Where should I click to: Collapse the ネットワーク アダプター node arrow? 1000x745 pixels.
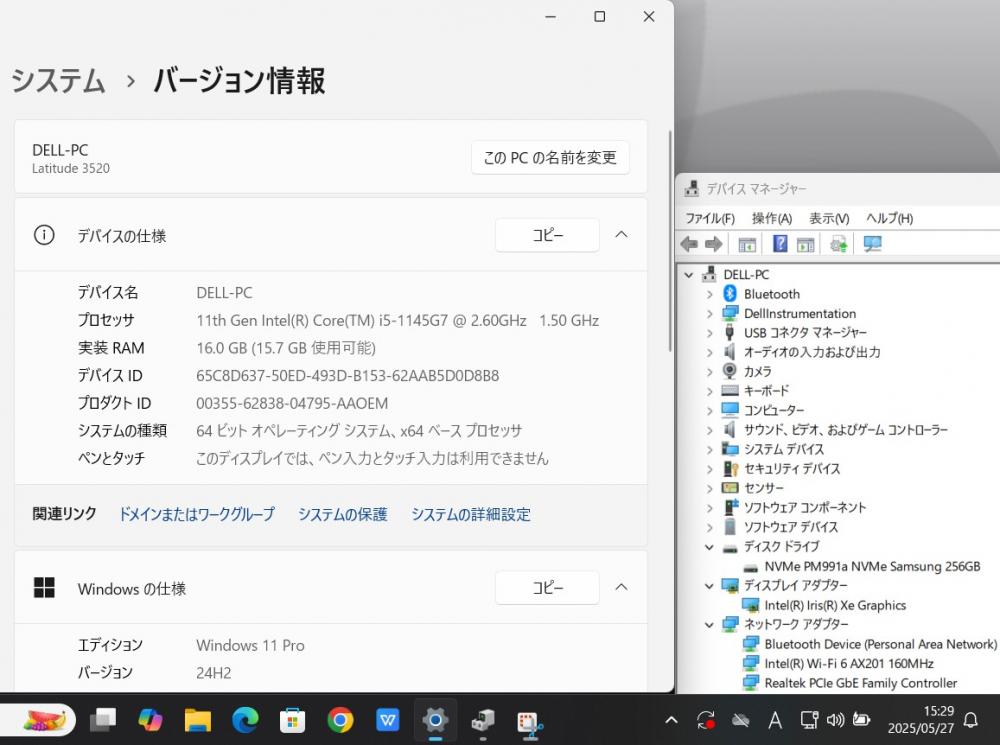[709, 624]
